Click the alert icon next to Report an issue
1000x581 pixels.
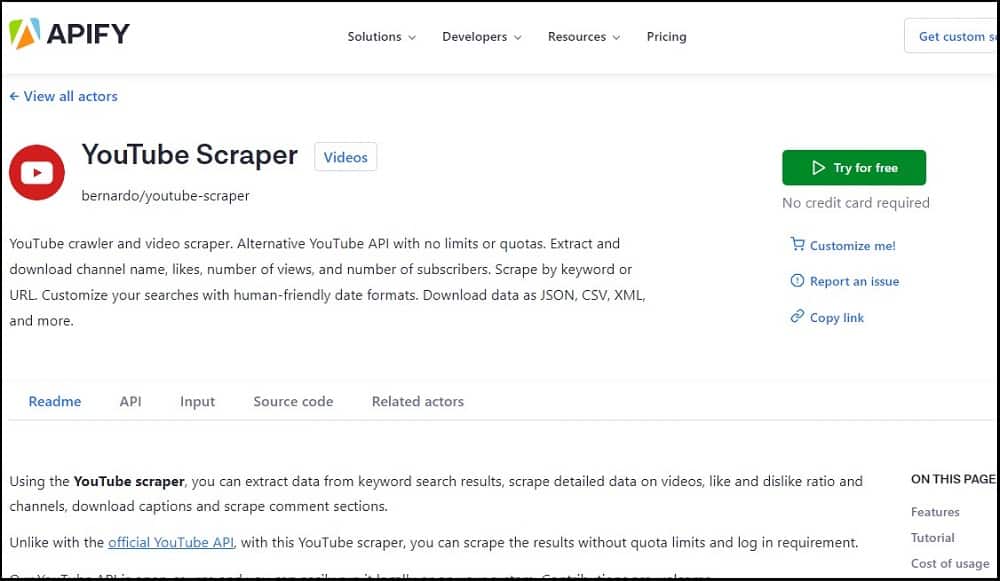(x=797, y=281)
